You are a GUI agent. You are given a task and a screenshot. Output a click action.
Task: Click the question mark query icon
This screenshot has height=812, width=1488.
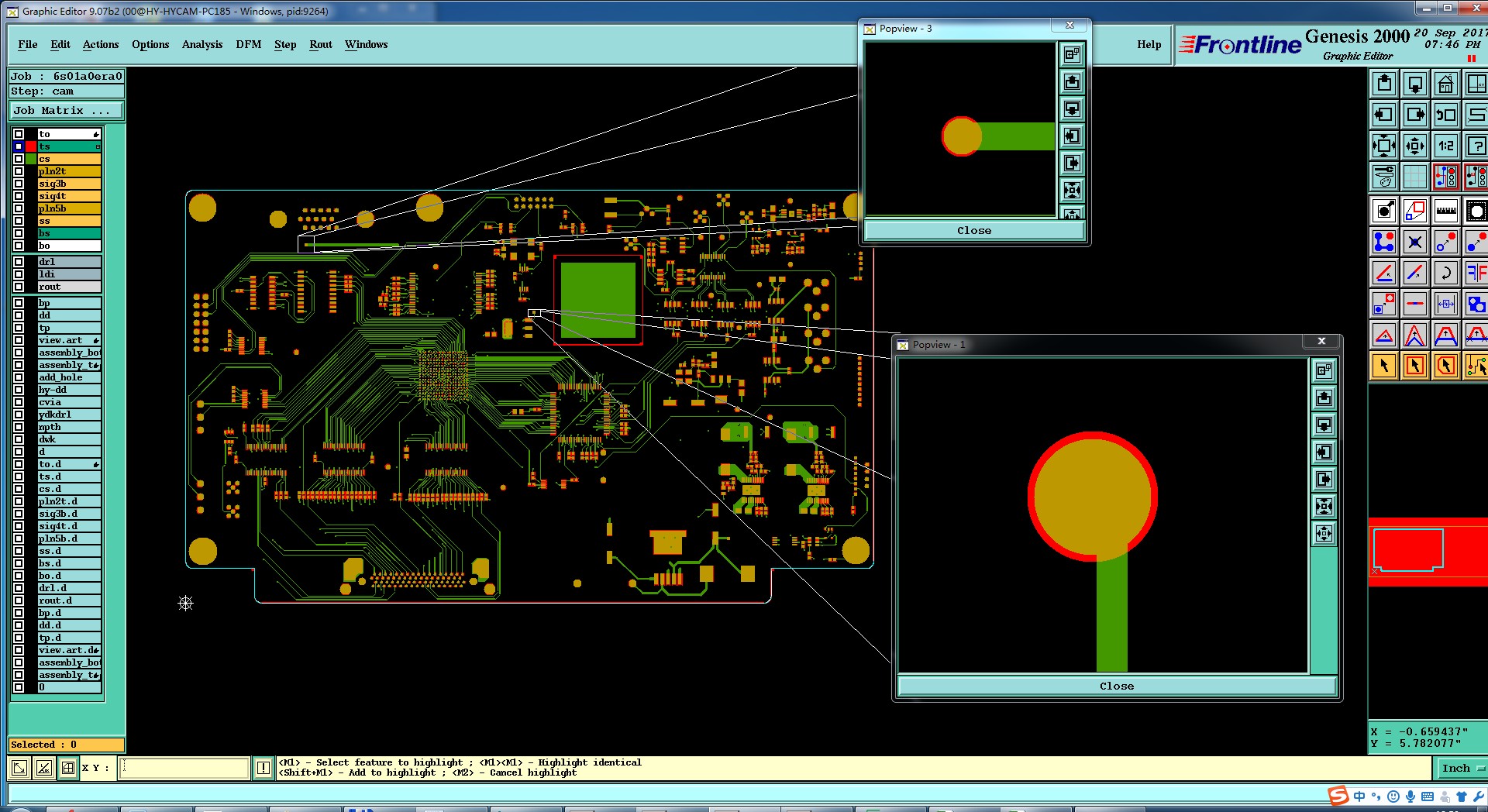(x=1476, y=146)
